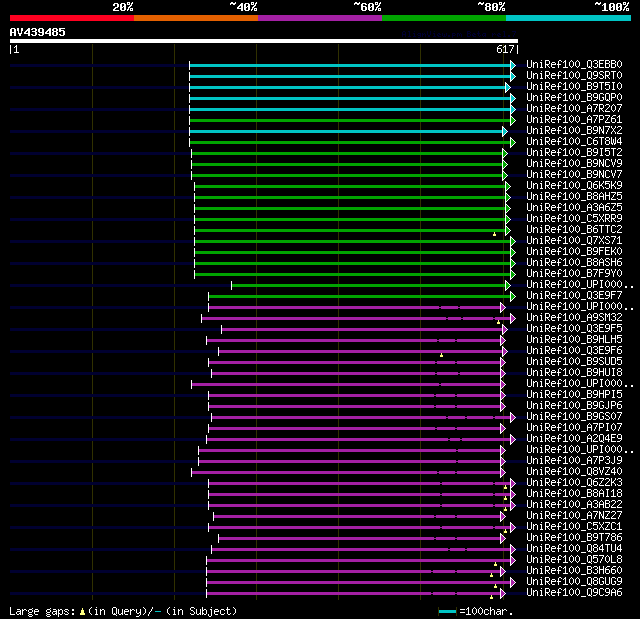
Task: Click the yellow gap marker on UniRef100_B6TTC2 row
Action: (494, 234)
